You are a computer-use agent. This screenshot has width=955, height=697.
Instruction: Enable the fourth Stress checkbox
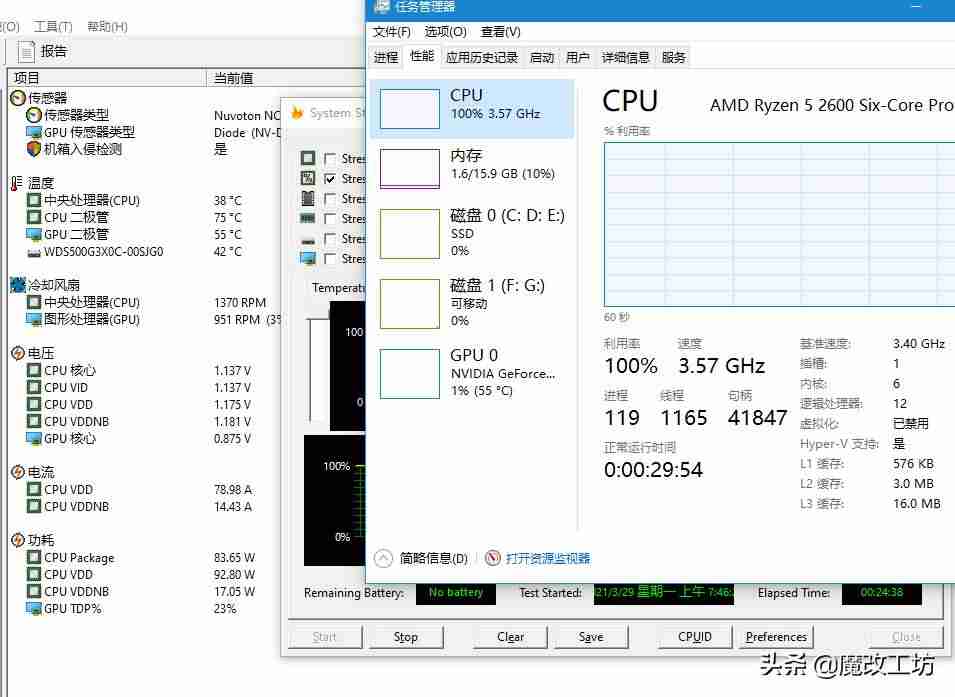point(330,218)
